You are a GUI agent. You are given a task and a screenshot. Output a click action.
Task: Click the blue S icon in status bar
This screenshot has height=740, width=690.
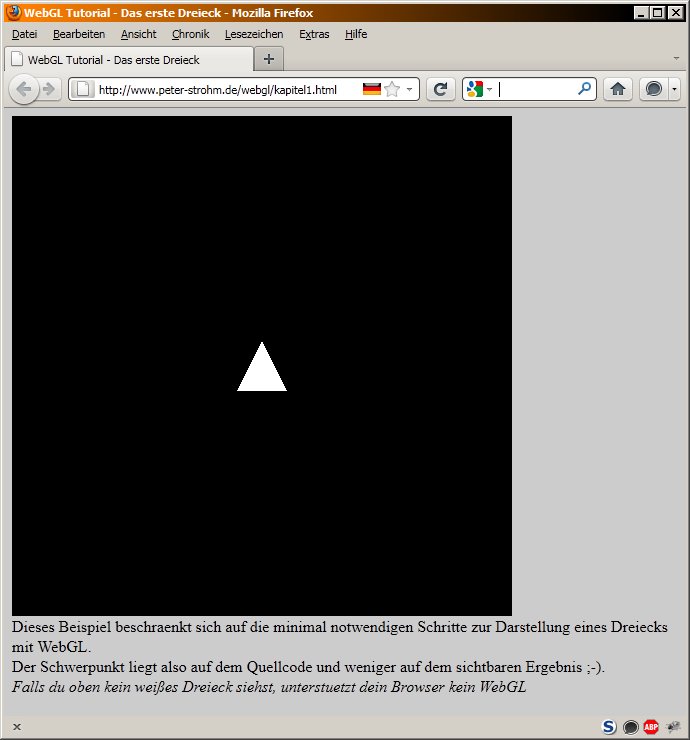pos(609,727)
